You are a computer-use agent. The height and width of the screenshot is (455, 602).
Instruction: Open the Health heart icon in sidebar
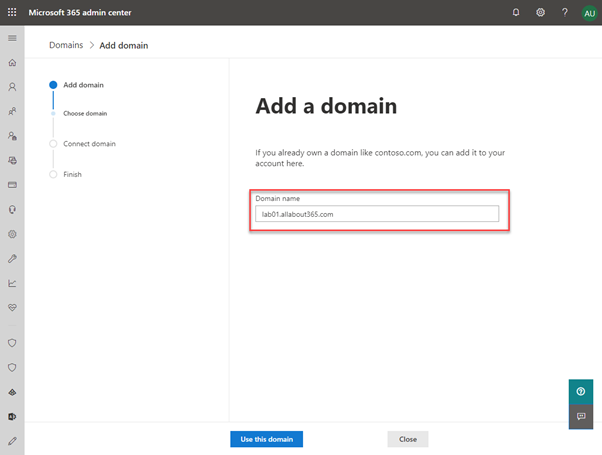click(x=12, y=308)
